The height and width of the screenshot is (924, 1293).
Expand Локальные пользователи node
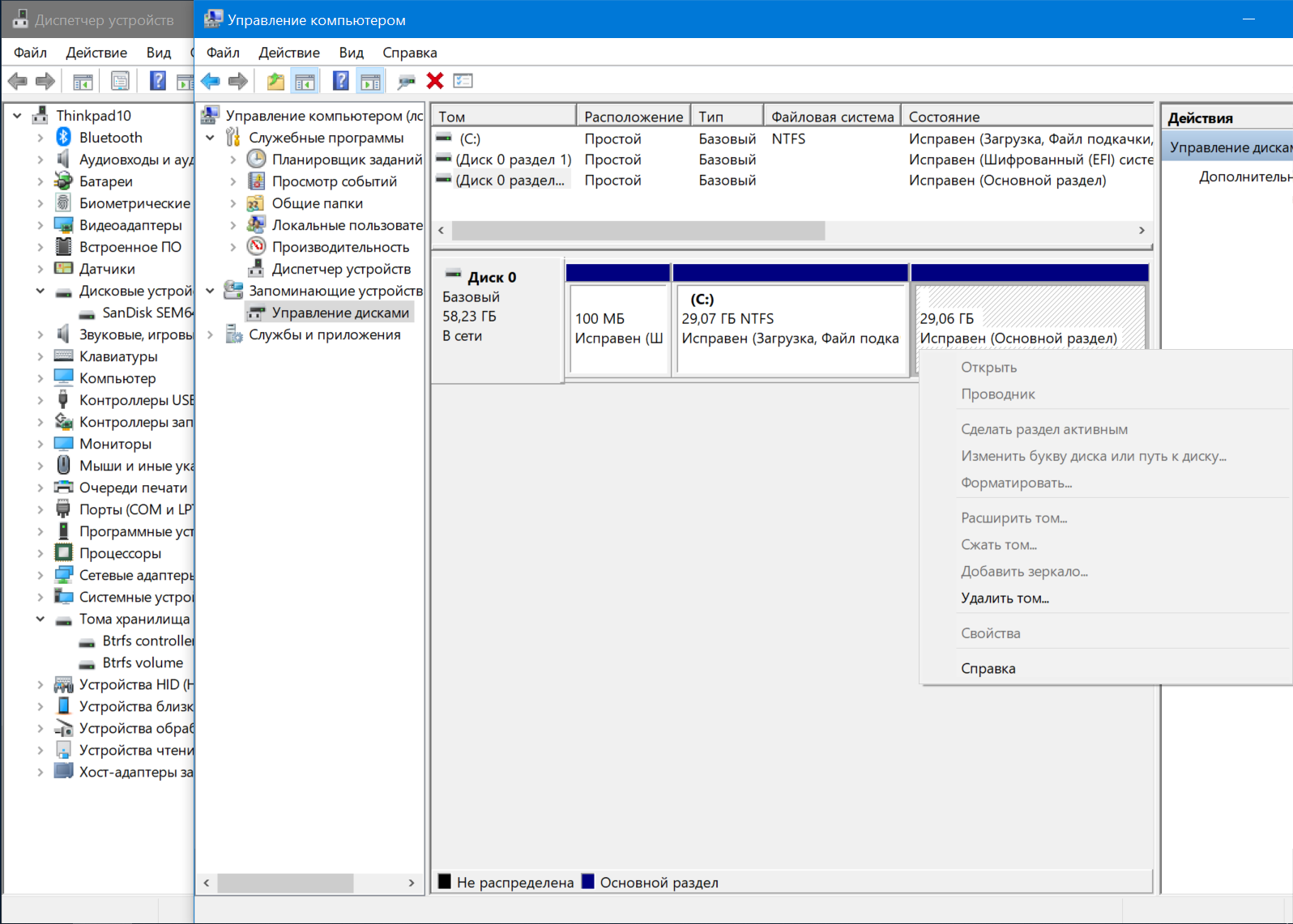tap(233, 225)
